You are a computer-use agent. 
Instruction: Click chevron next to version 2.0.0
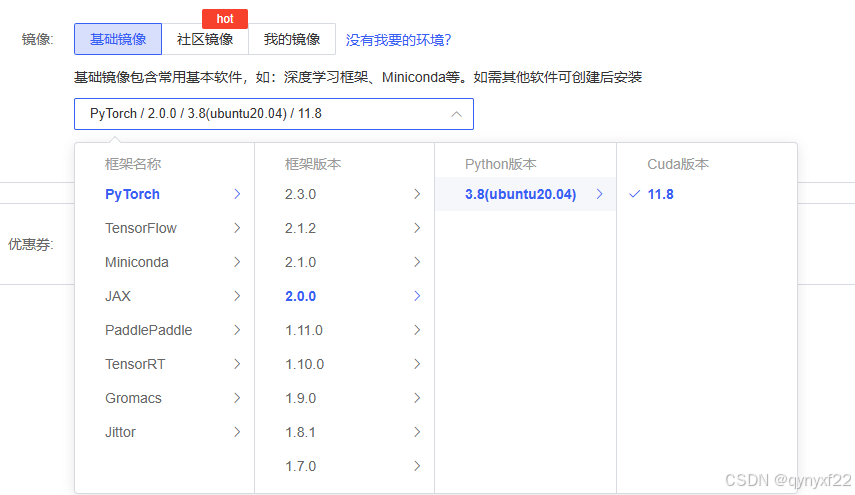[x=417, y=296]
